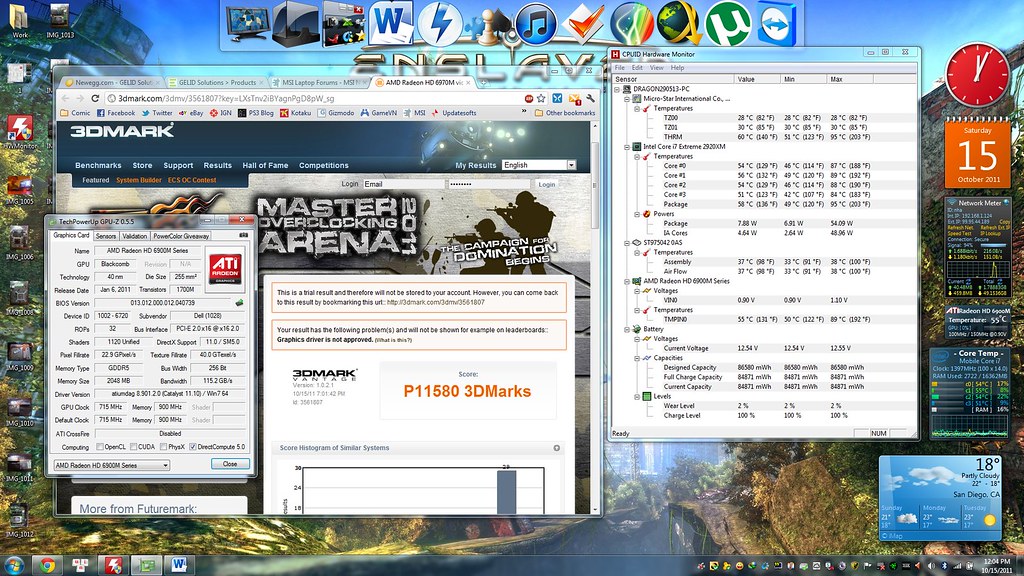Open the File menu in Hardware Monitor

(x=619, y=67)
